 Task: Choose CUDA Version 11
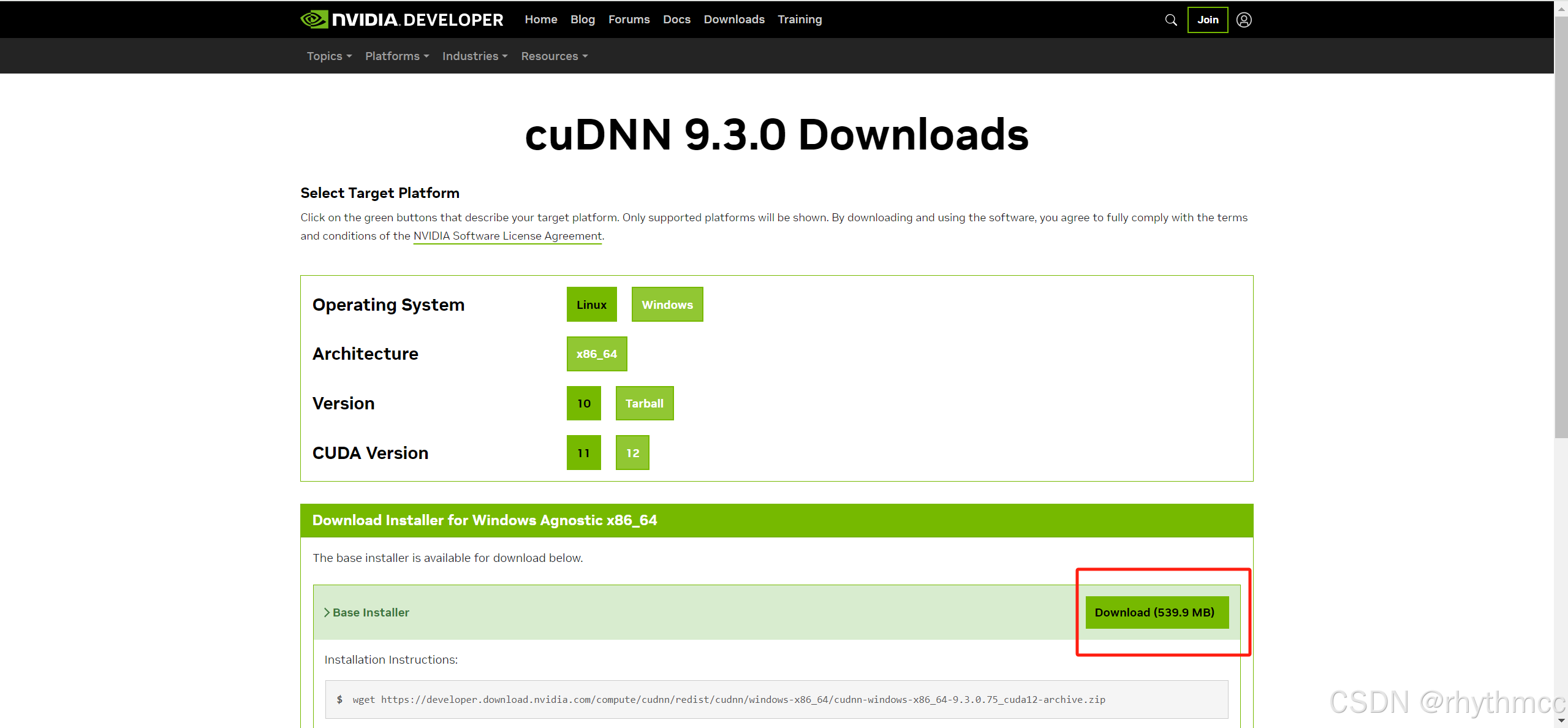tap(583, 453)
